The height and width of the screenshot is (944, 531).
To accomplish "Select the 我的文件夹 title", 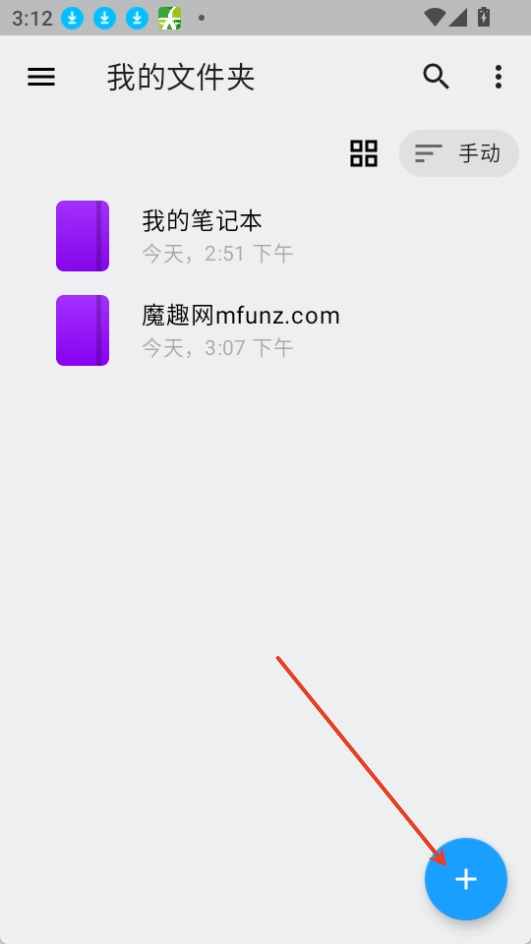I will (x=181, y=78).
